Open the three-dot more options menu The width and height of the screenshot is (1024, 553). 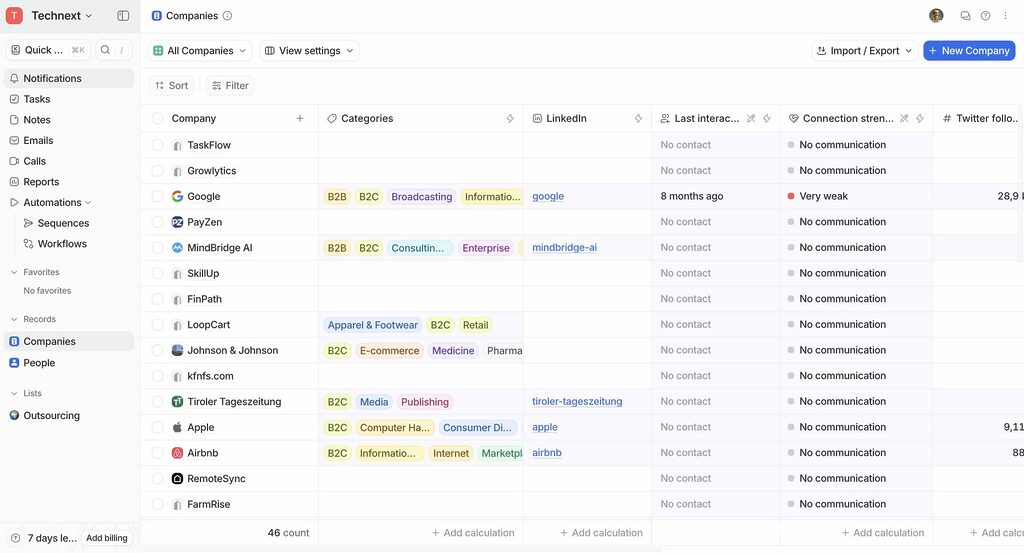click(1005, 16)
